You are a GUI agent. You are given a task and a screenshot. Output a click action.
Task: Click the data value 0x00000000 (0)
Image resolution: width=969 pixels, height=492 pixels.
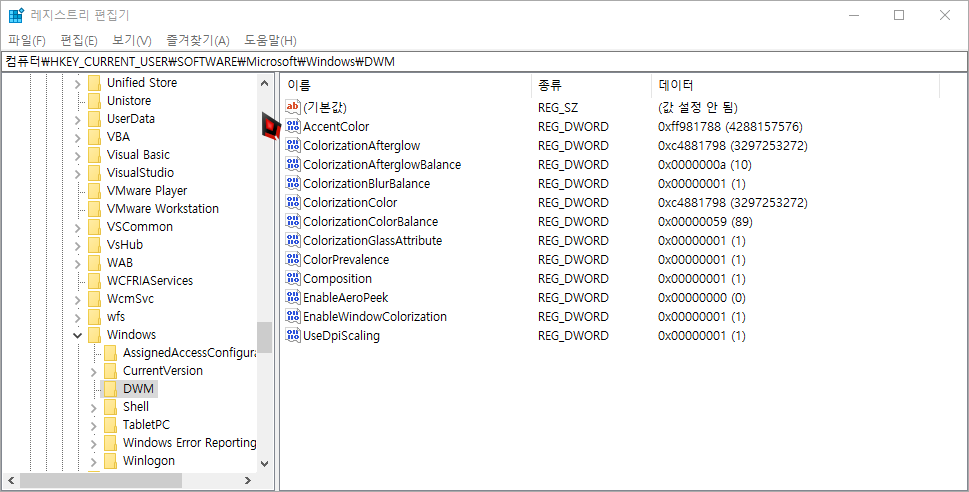click(701, 297)
